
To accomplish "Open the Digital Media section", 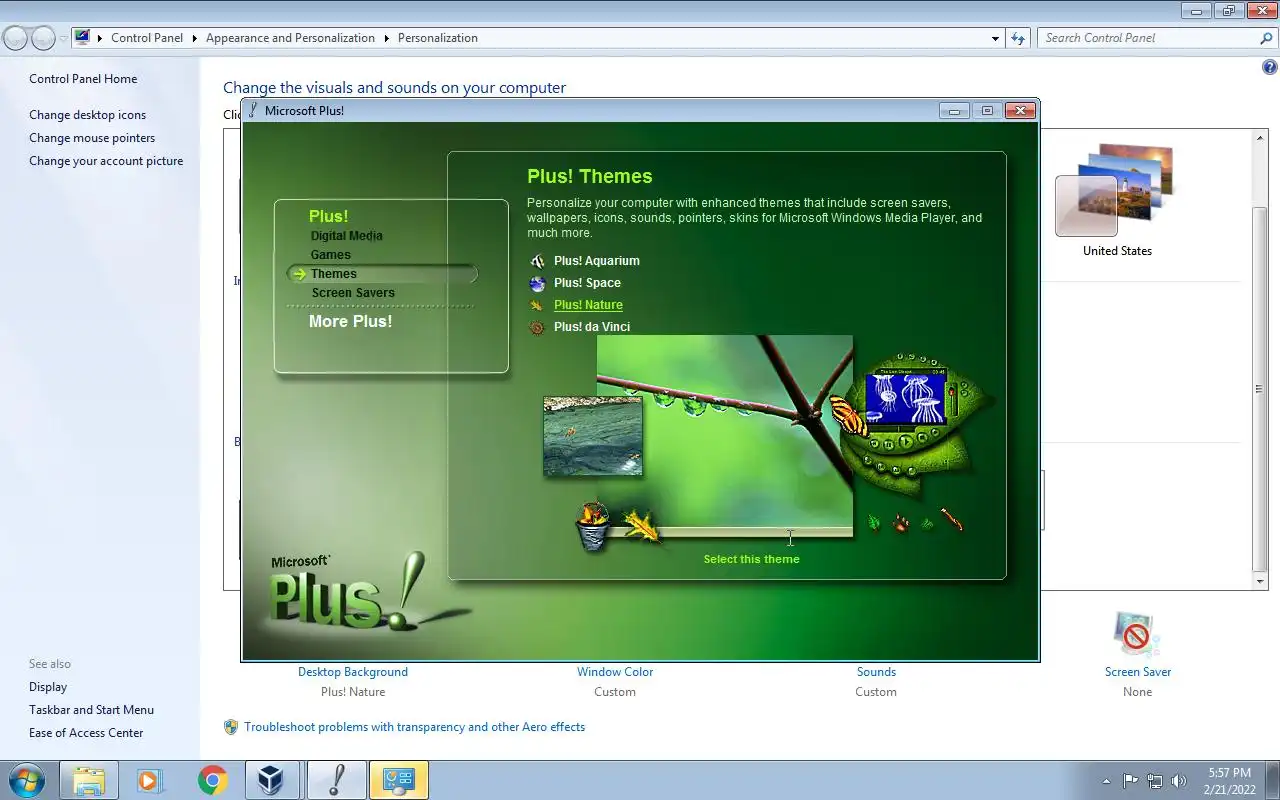I will pos(347,236).
